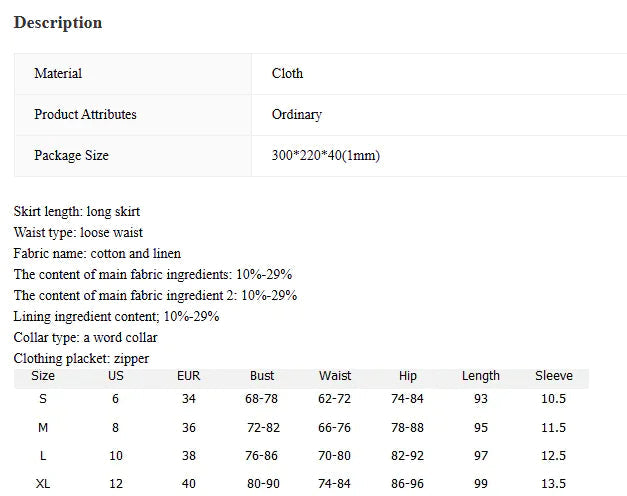Select the M size row label
Image resolution: width=627 pixels, height=496 pixels.
[43, 428]
